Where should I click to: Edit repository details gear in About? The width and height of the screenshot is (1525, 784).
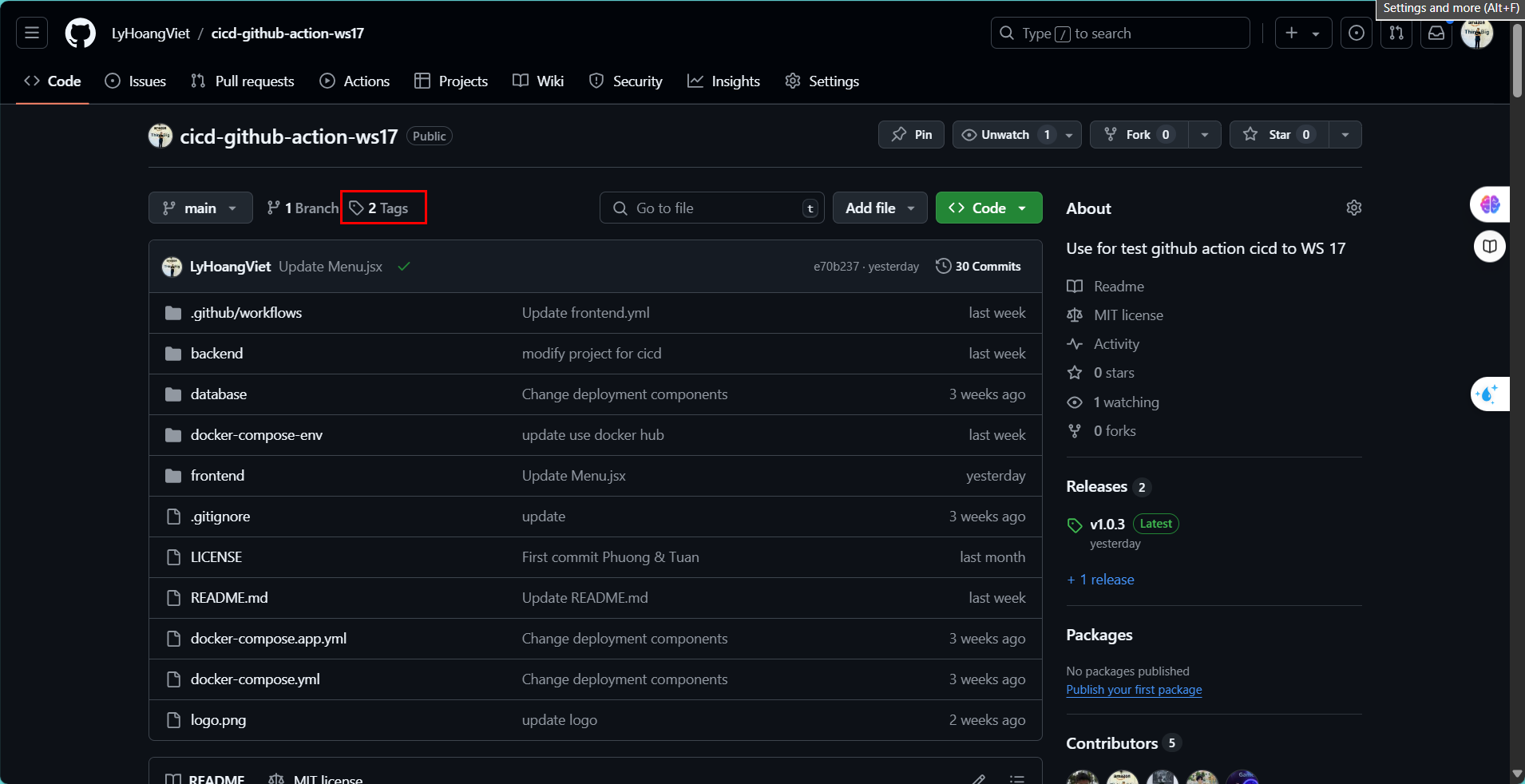(x=1353, y=208)
